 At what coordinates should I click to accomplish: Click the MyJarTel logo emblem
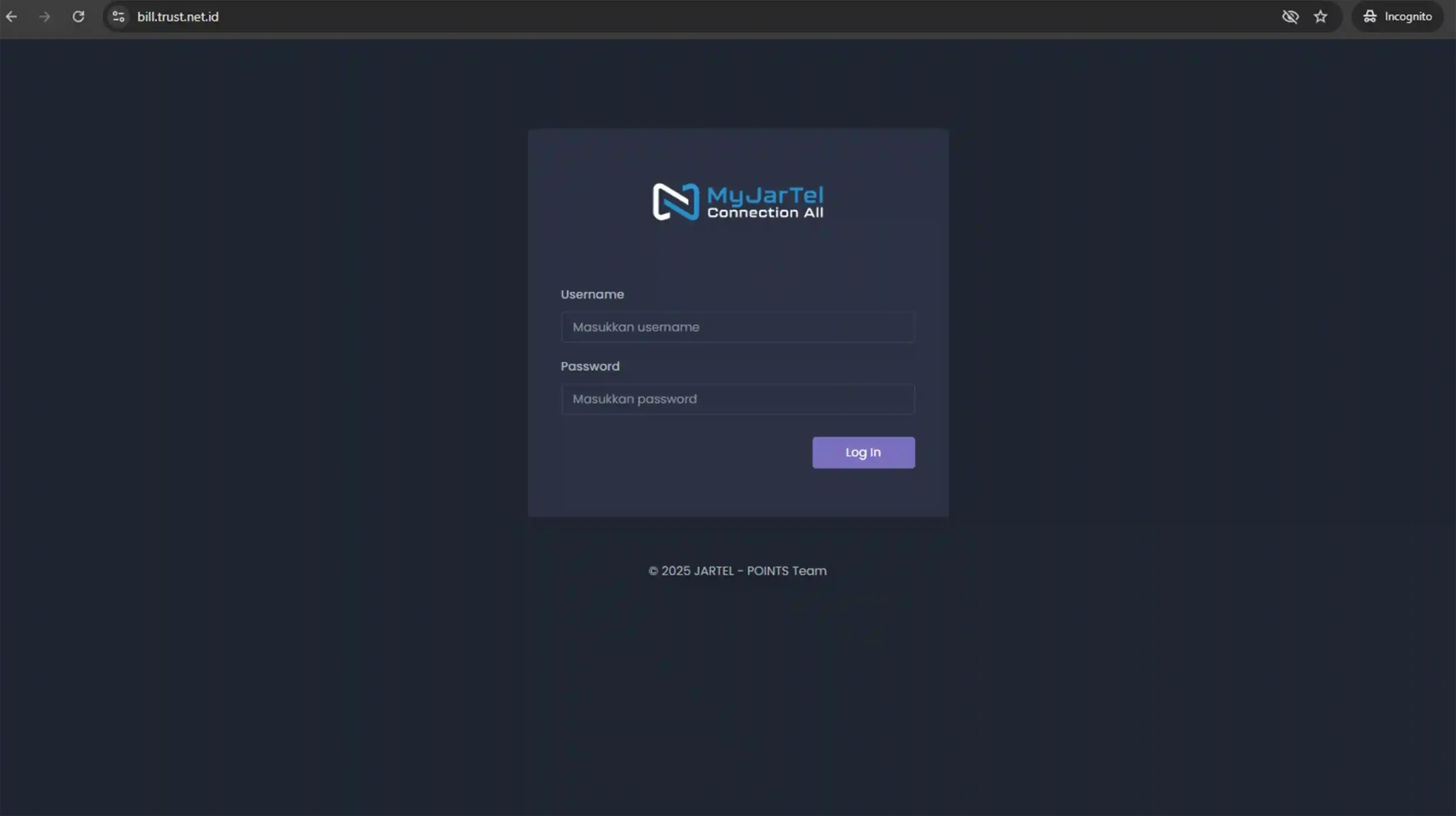click(x=675, y=201)
